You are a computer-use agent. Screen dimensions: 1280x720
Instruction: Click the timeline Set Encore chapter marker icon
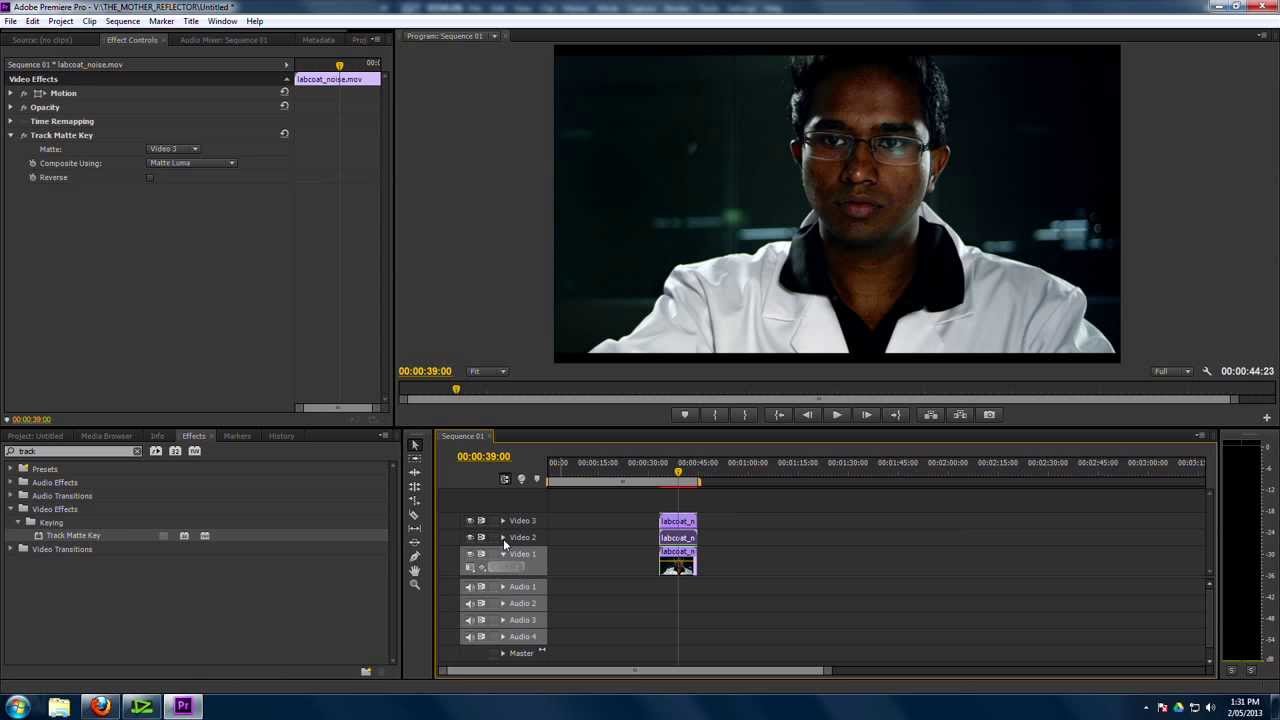521,479
